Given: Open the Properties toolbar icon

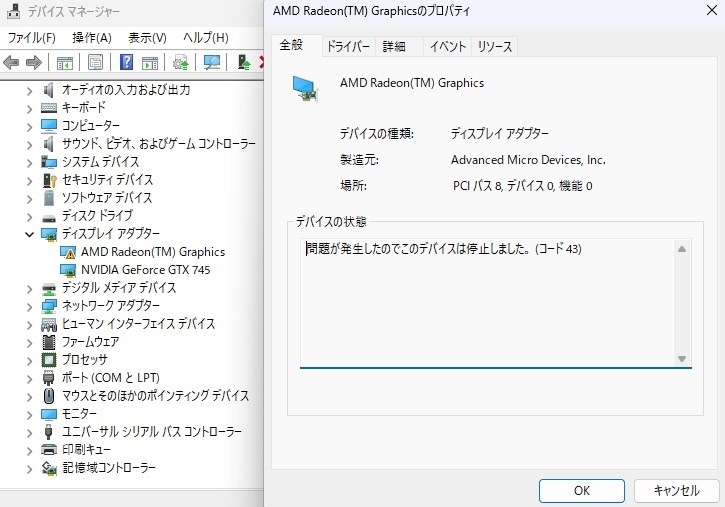Looking at the screenshot, I should click(x=95, y=62).
